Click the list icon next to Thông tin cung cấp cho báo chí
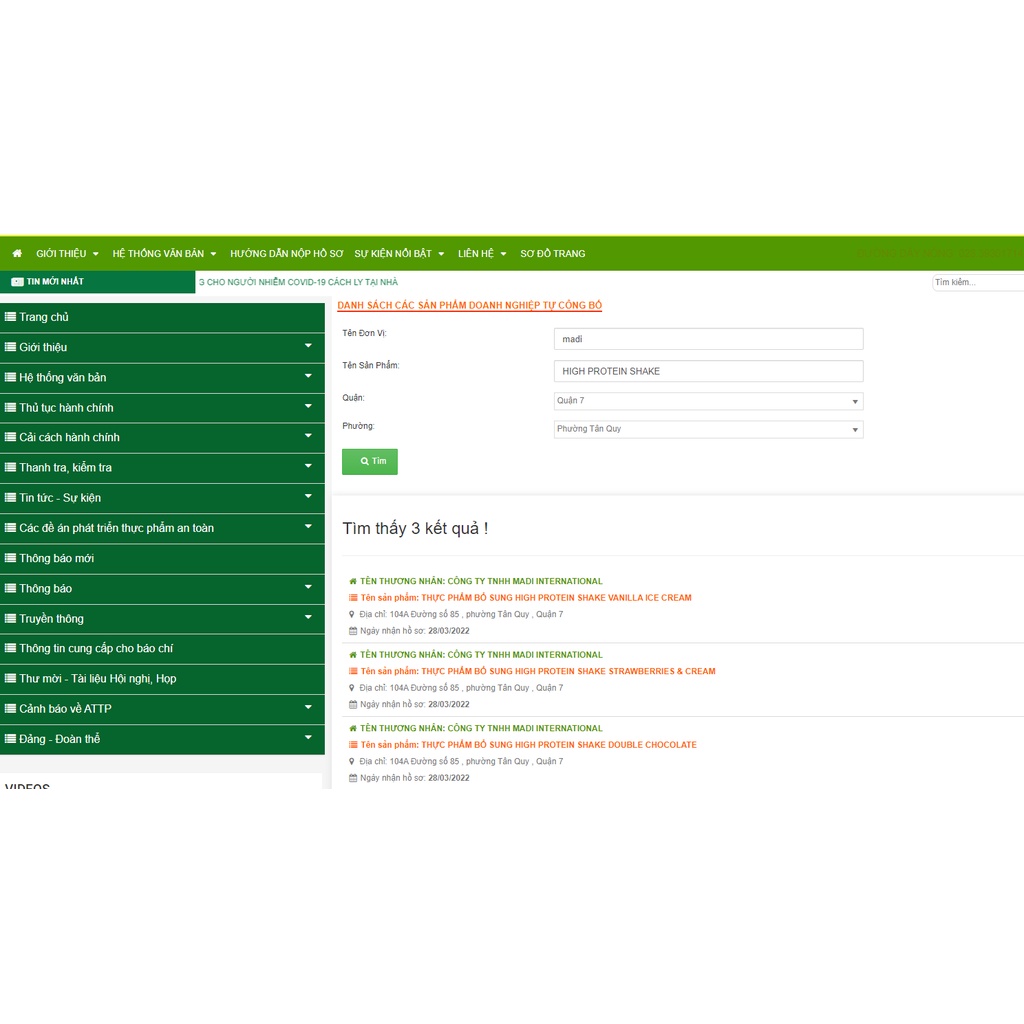Screen dimensions: 1024x1024 click(10, 648)
